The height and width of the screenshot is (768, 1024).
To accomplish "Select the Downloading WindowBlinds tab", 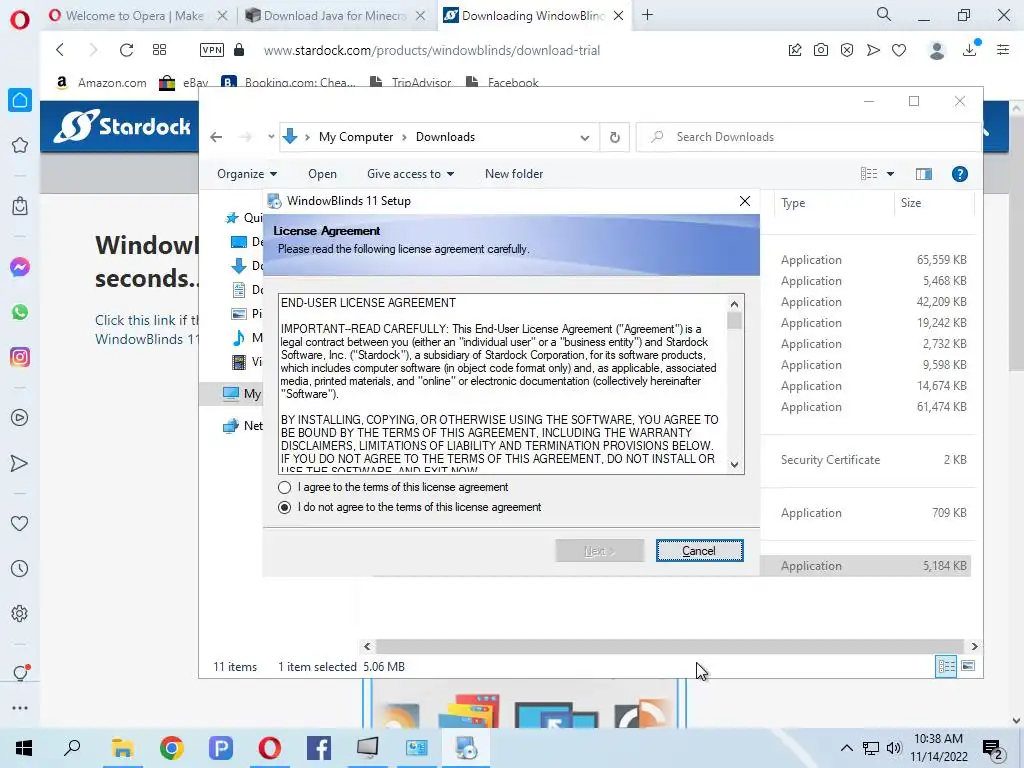I will (x=533, y=16).
